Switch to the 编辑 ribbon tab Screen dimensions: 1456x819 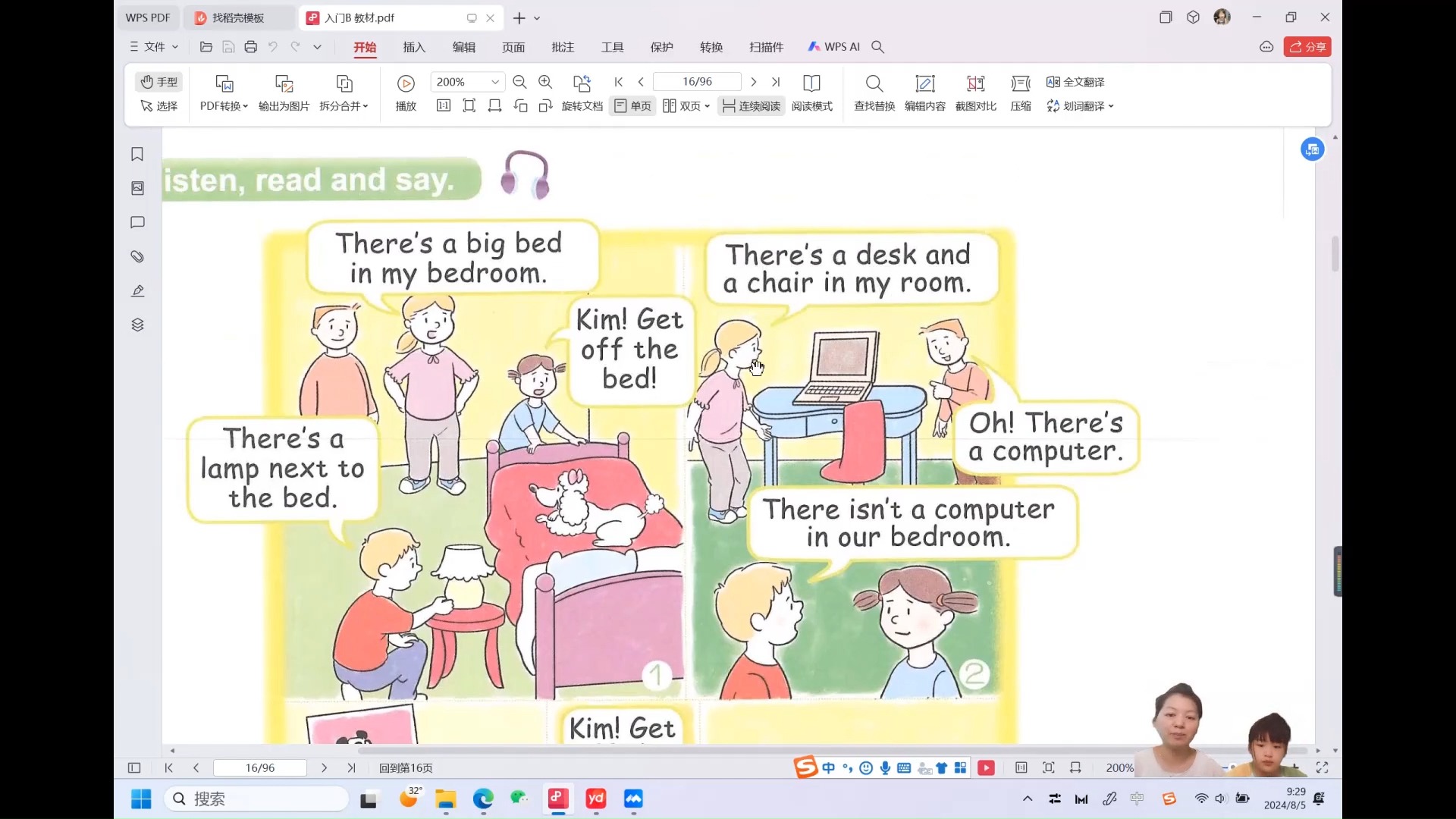click(x=464, y=47)
